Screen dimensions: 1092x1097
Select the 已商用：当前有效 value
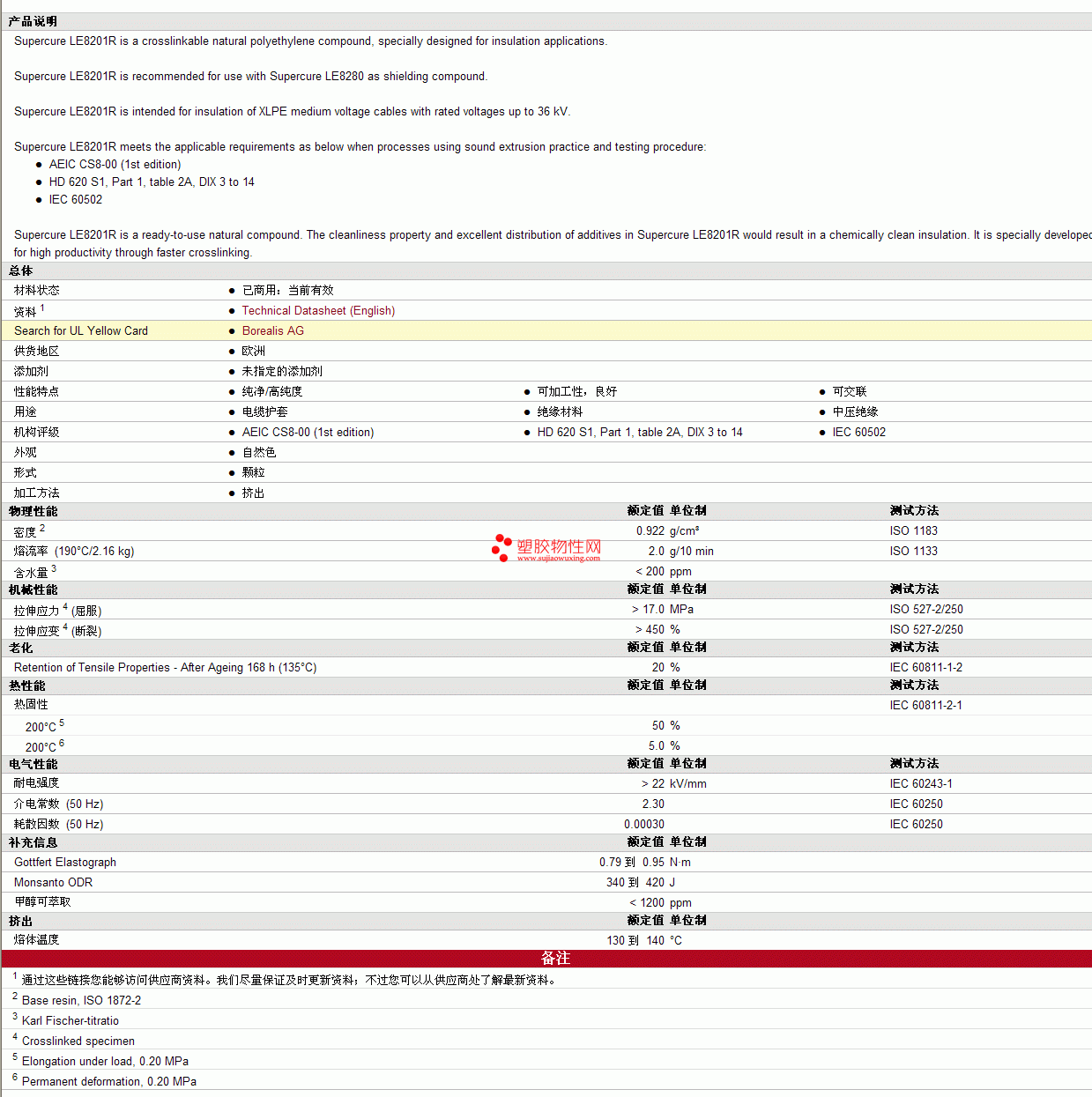pyautogui.click(x=288, y=290)
